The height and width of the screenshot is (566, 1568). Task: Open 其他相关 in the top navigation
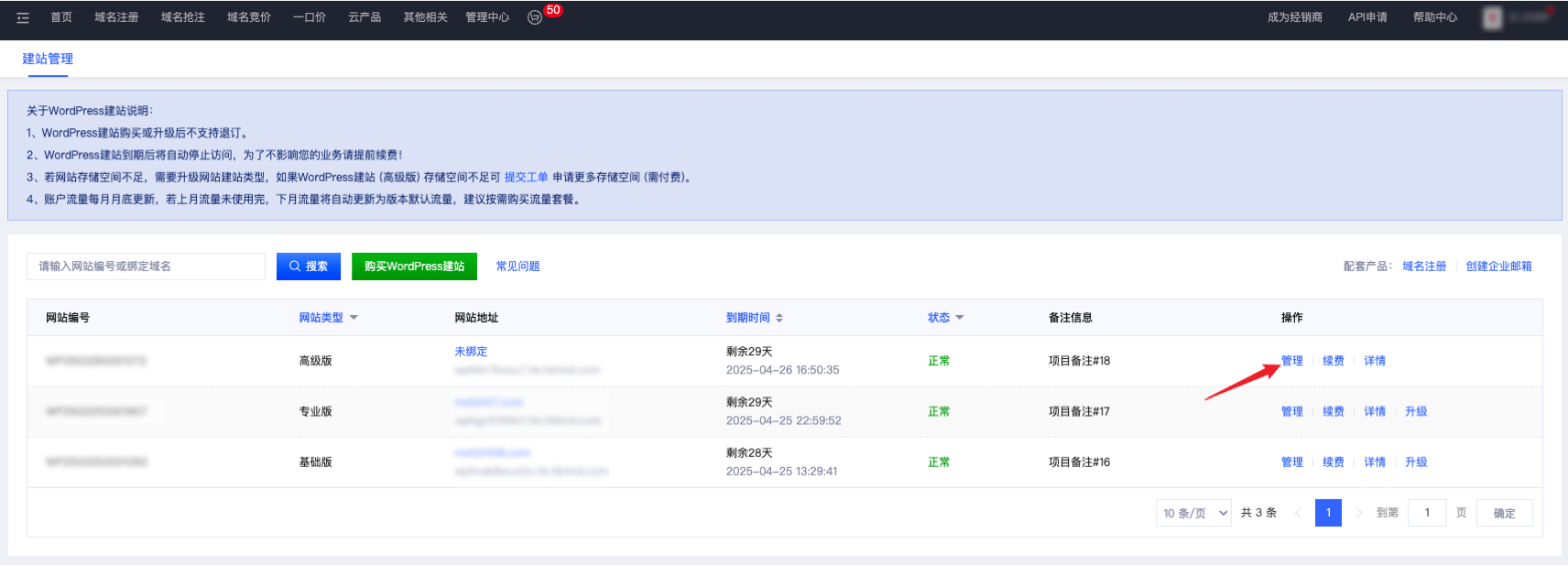(425, 17)
